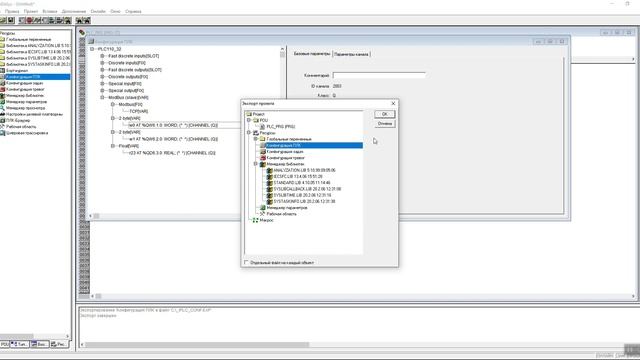The image size is (640, 360).
Task: Enable the separate file per object checkbox
Action: [x=246, y=262]
